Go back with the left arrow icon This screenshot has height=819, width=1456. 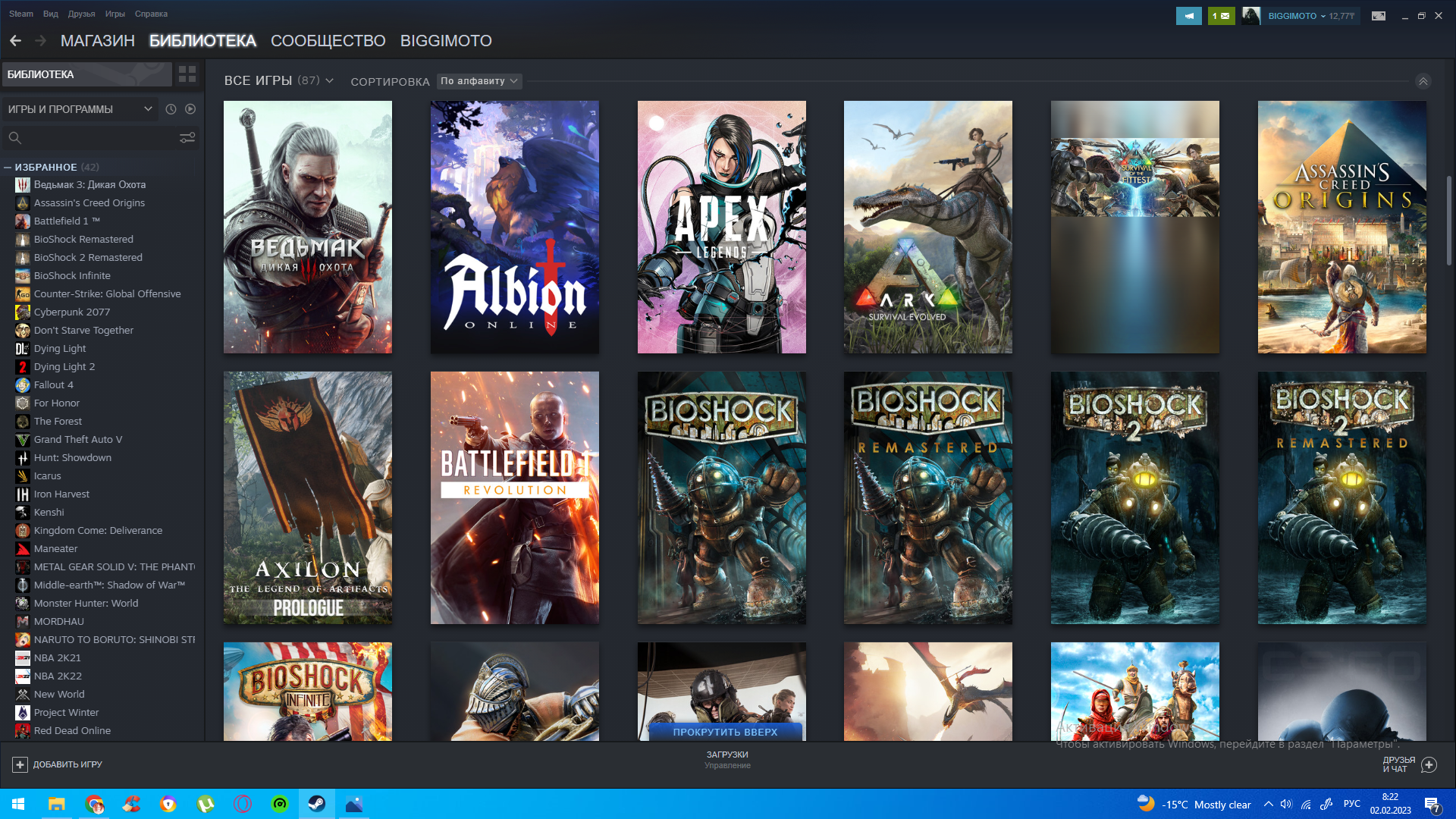pyautogui.click(x=15, y=41)
